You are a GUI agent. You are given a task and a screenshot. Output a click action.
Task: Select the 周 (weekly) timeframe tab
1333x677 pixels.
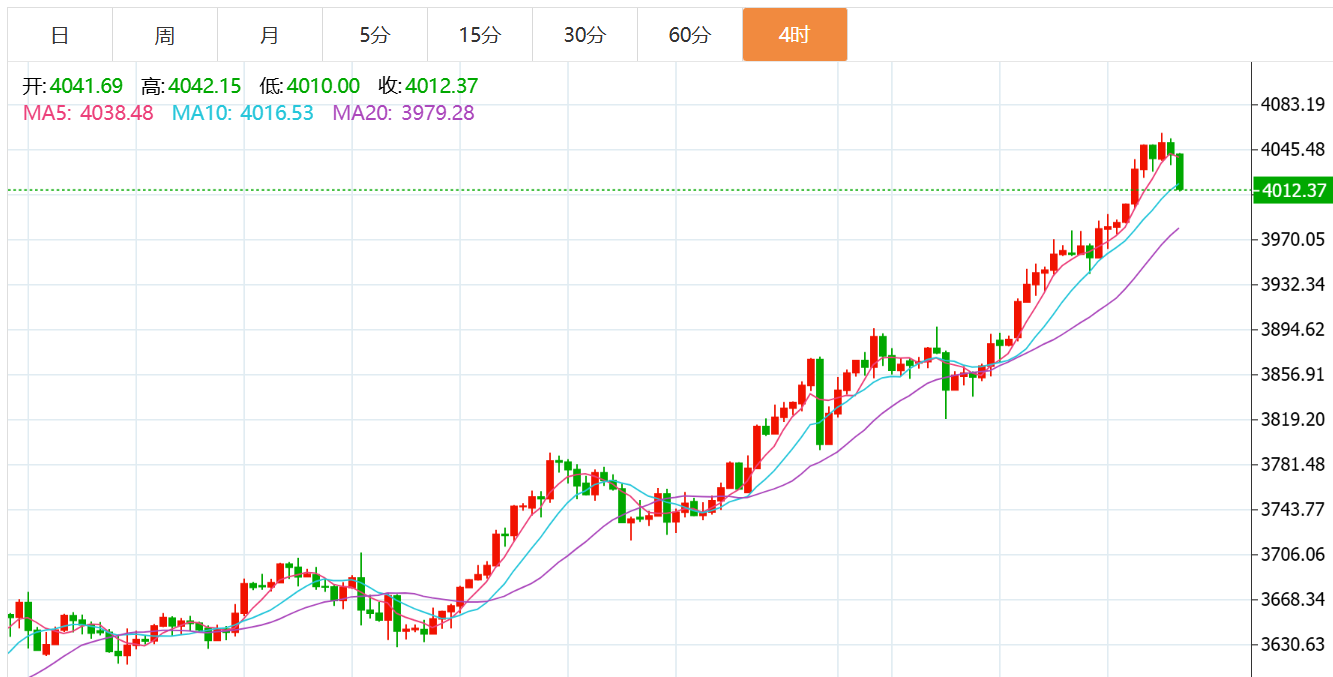point(165,35)
